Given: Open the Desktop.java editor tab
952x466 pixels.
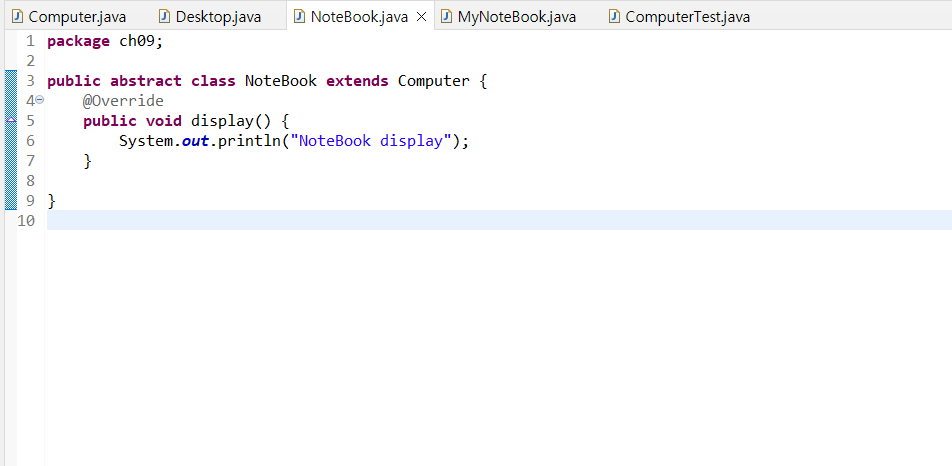Looking at the screenshot, I should pos(209,16).
